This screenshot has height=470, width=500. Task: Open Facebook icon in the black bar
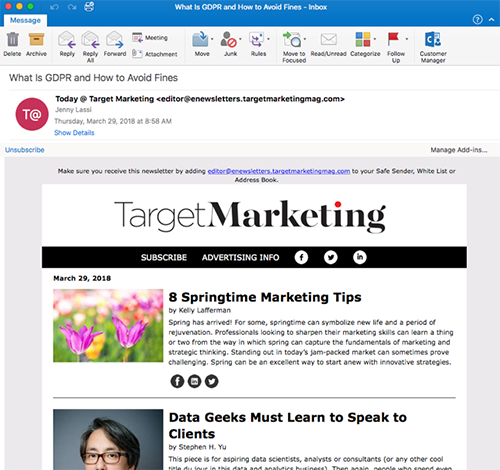301,257
